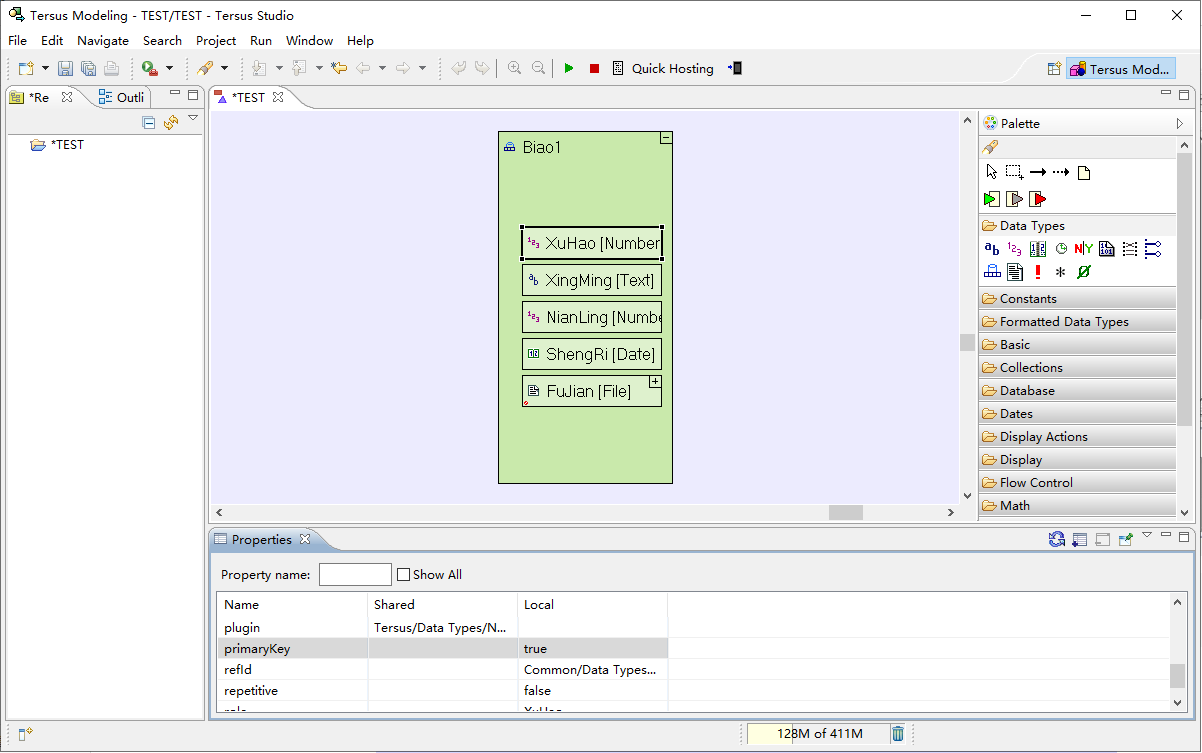Click the Save All icon
Screen dimensions: 1202x753
coord(88,68)
